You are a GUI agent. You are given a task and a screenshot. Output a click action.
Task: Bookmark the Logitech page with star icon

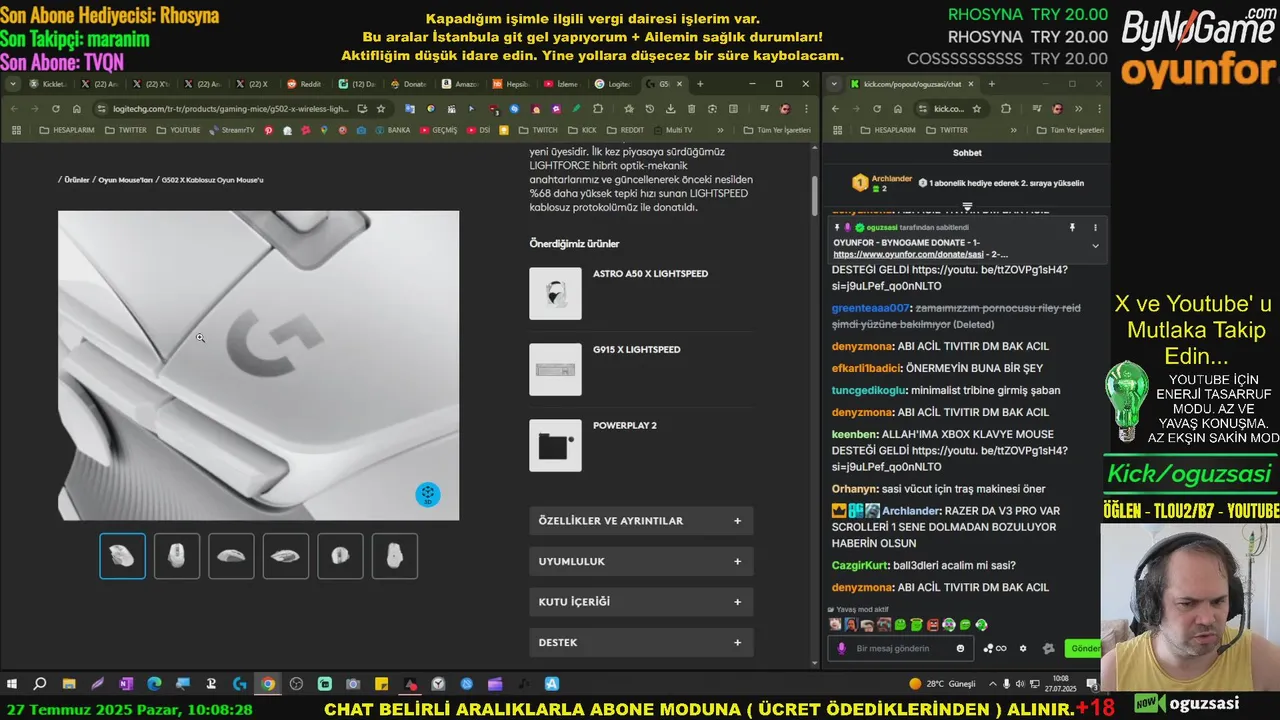(381, 108)
